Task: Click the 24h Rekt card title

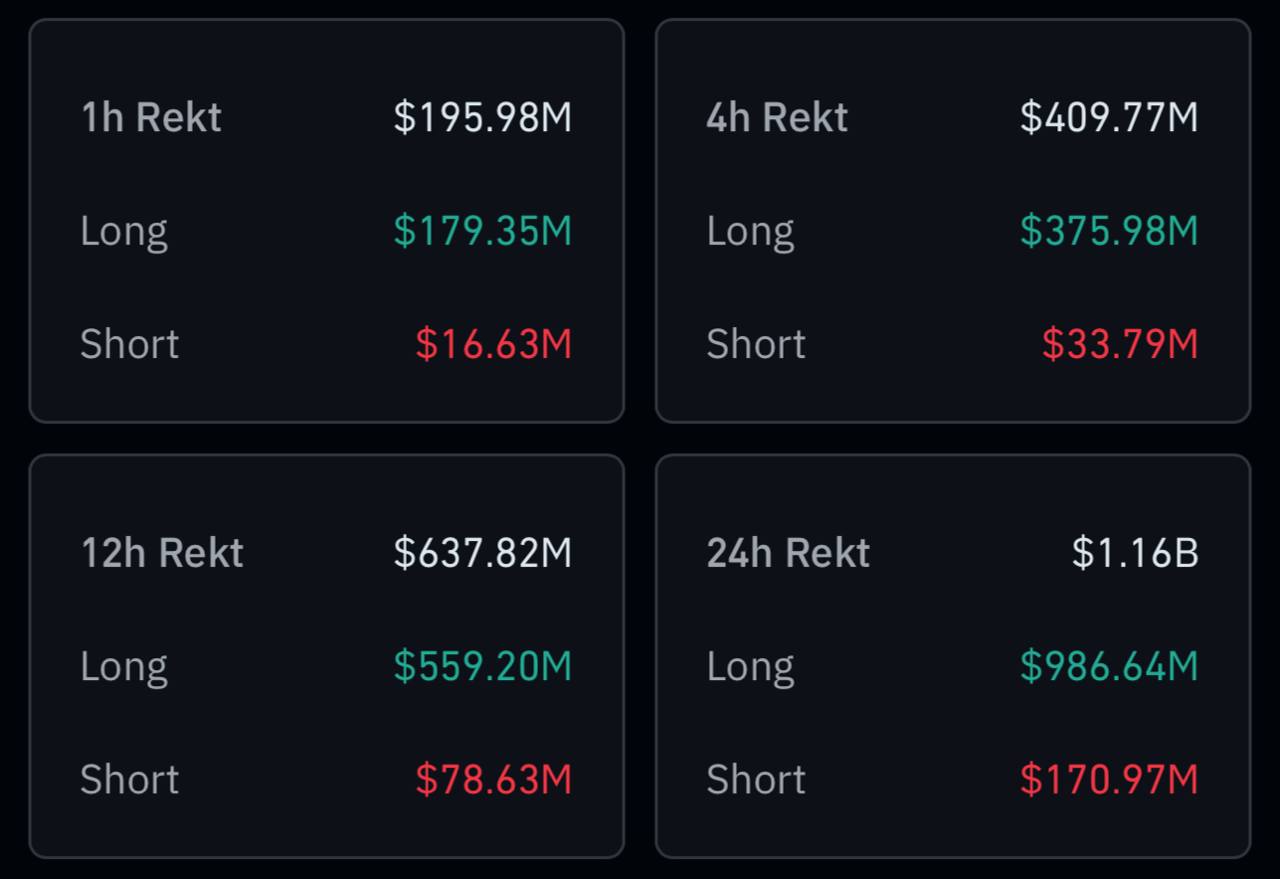Action: 788,553
